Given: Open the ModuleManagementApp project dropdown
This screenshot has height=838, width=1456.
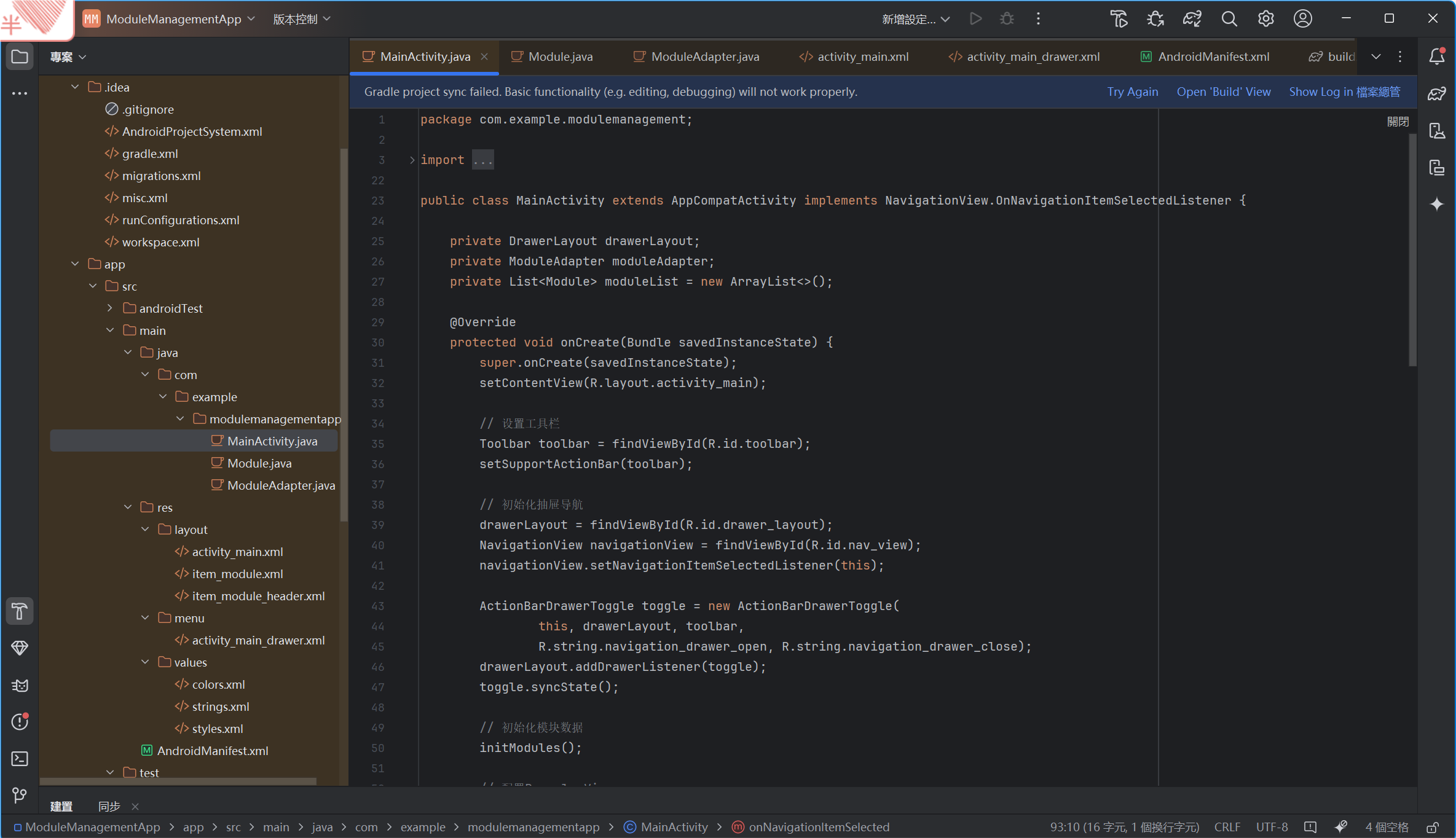Looking at the screenshot, I should tap(174, 19).
